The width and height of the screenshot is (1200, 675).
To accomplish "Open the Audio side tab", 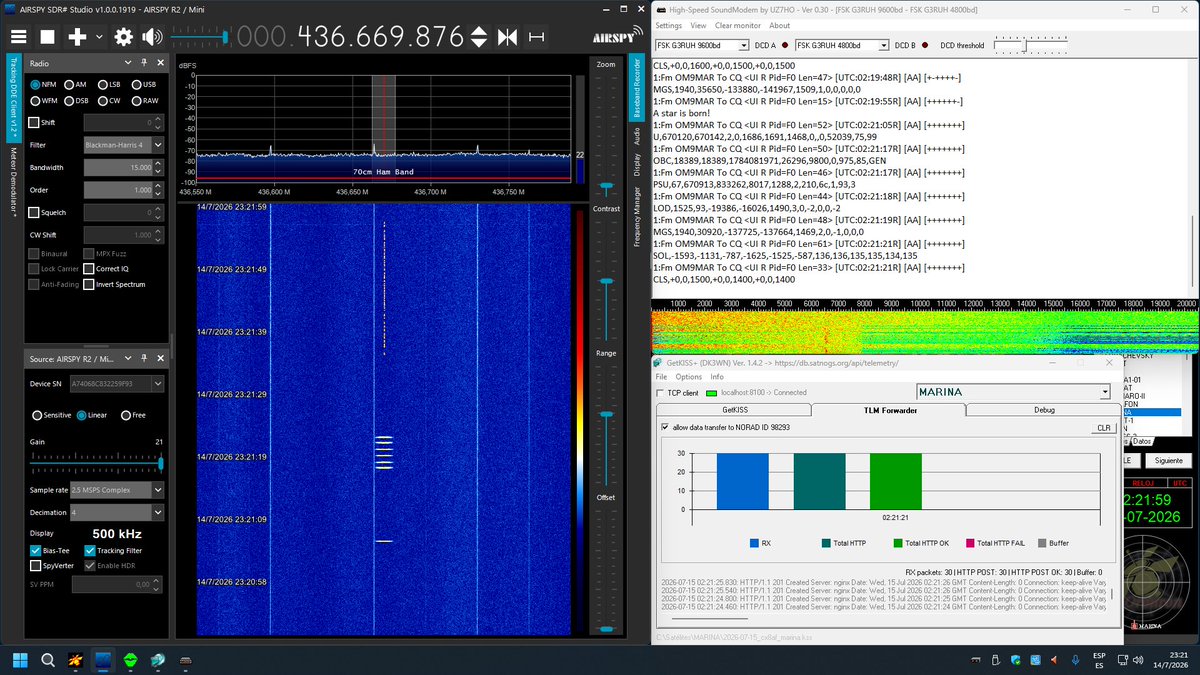I will (x=635, y=137).
